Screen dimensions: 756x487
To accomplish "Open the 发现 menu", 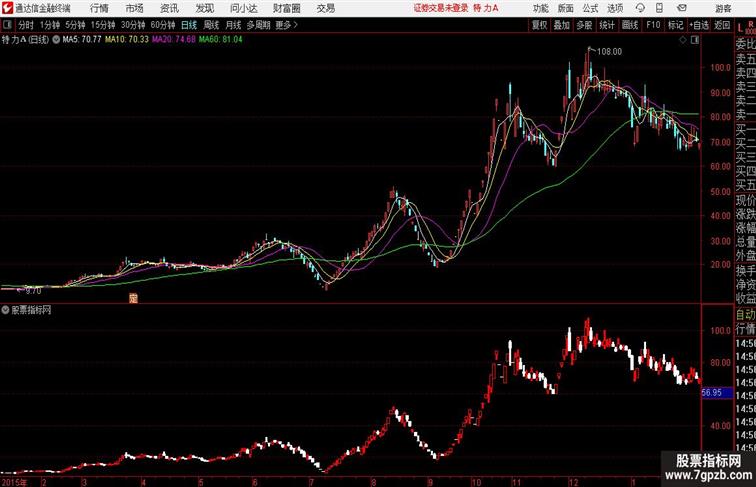I will 205,8.
